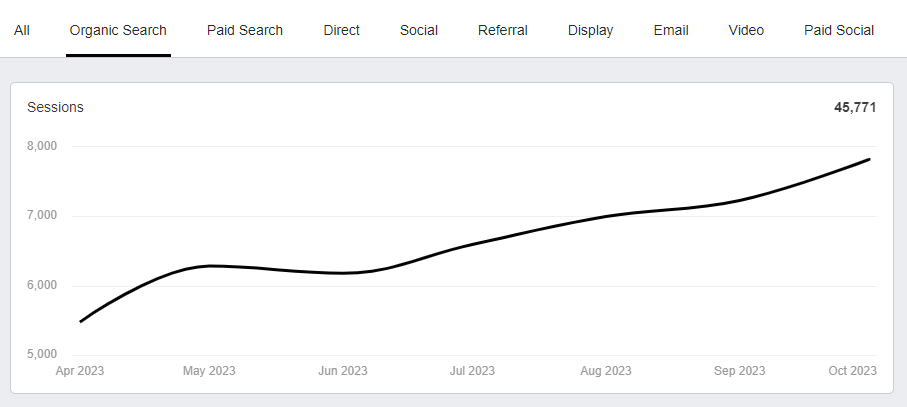Open the Video tab

point(746,30)
